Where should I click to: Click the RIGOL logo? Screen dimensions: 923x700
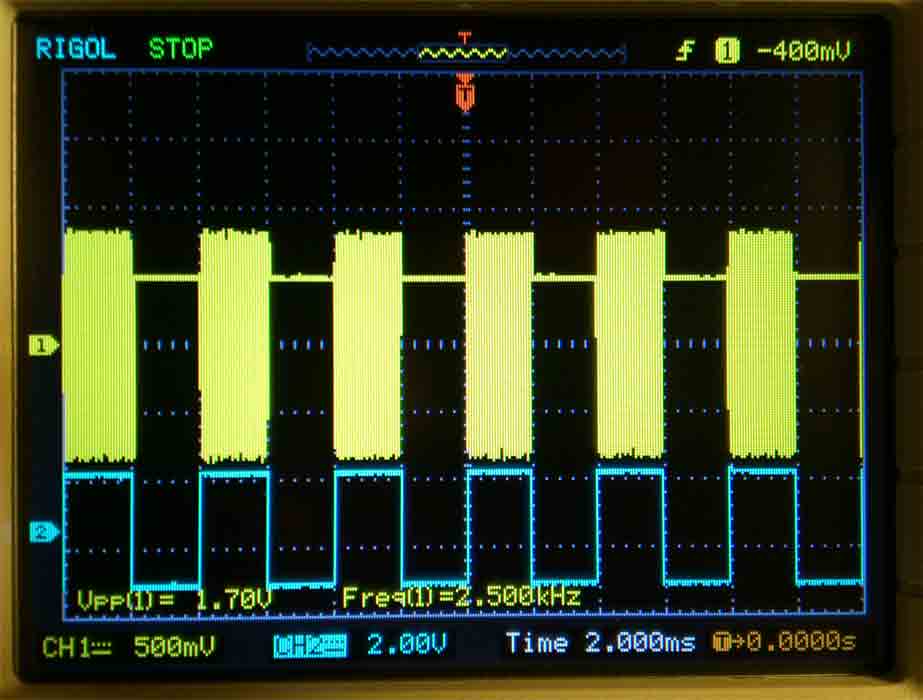[x=76, y=49]
